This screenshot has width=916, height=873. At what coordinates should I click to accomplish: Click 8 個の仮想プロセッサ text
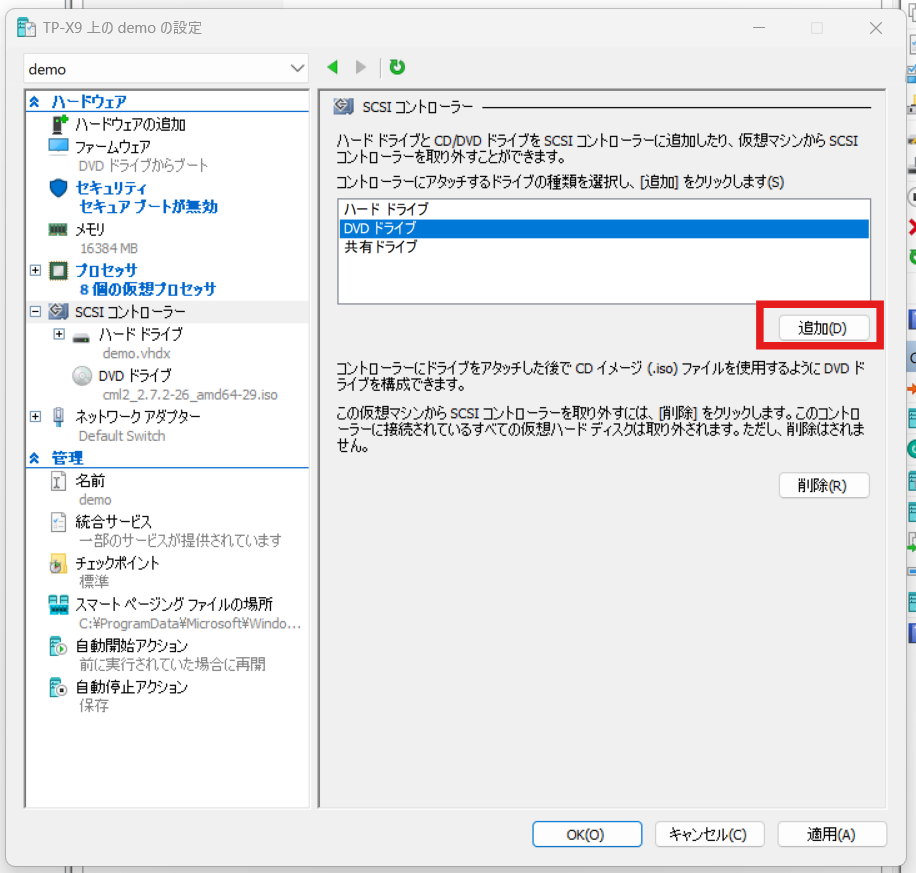coord(148,289)
